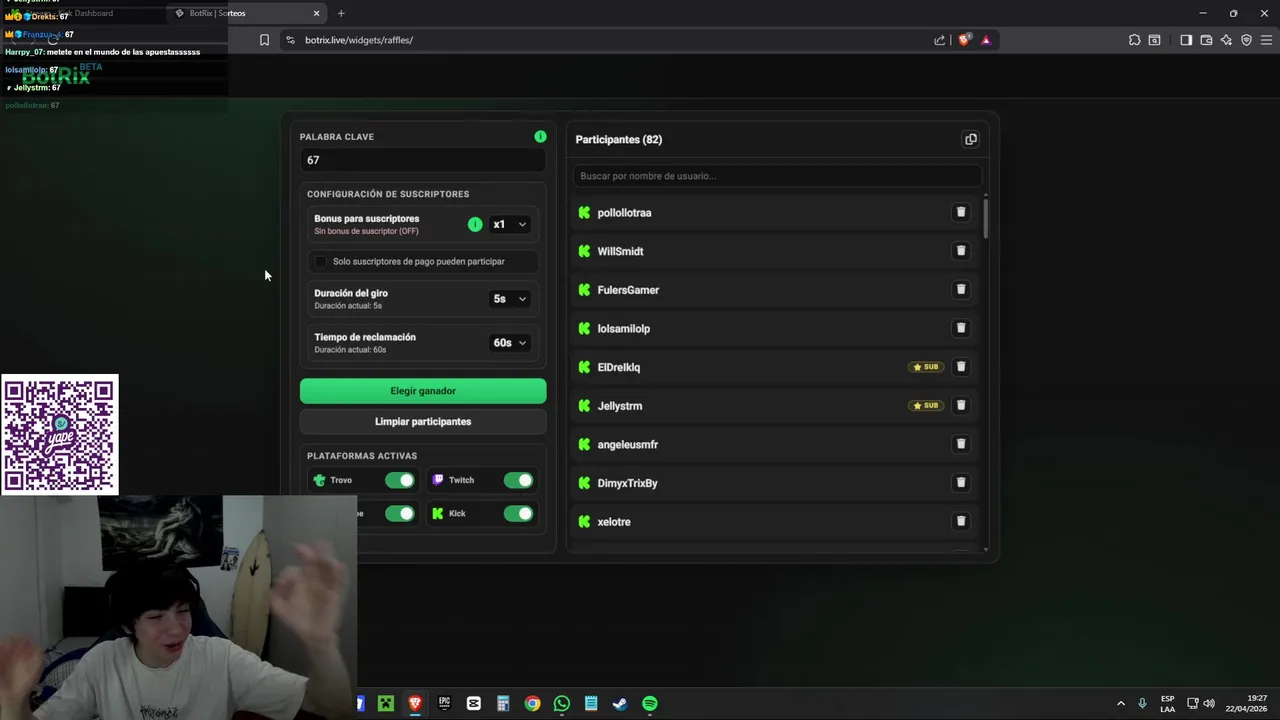Open the ESP LAA language indicator
Viewport: 1280px width, 720px height.
click(1167, 704)
